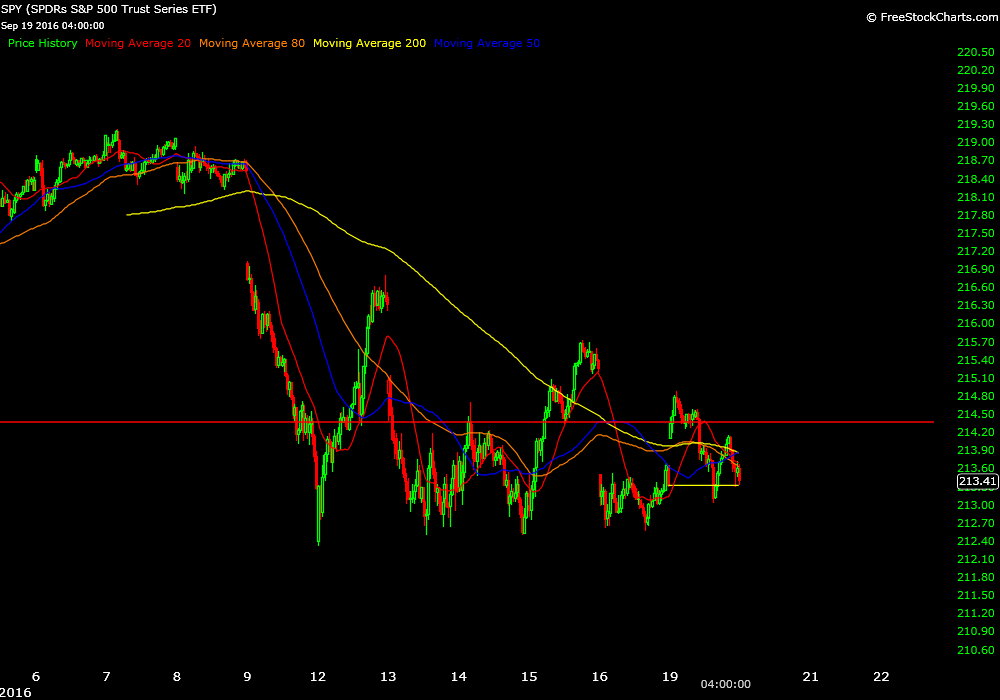
Task: Pick date 16 on the time axis
Action: pos(600,675)
